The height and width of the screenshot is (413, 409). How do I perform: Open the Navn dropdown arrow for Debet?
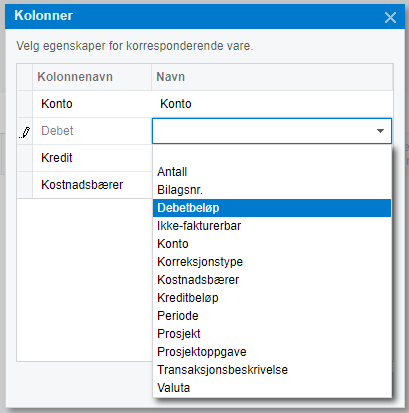(x=380, y=131)
